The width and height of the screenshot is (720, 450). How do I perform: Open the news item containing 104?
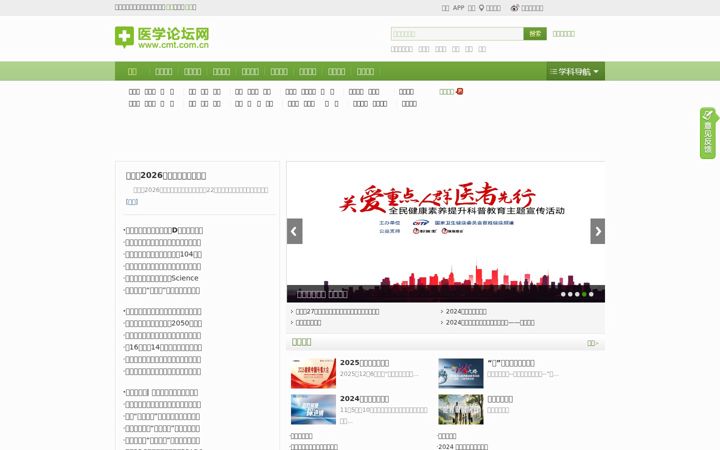point(163,254)
